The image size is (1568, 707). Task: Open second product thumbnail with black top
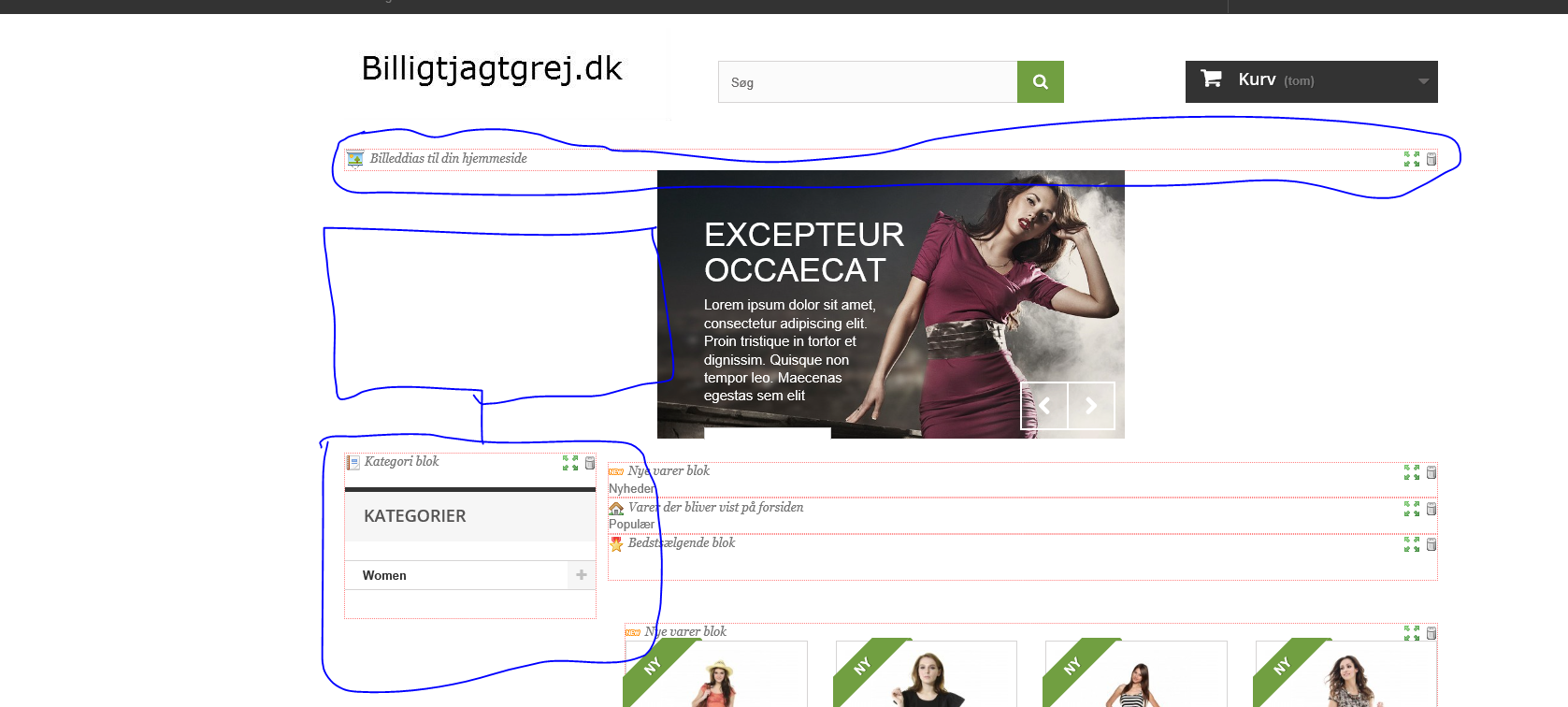926,674
